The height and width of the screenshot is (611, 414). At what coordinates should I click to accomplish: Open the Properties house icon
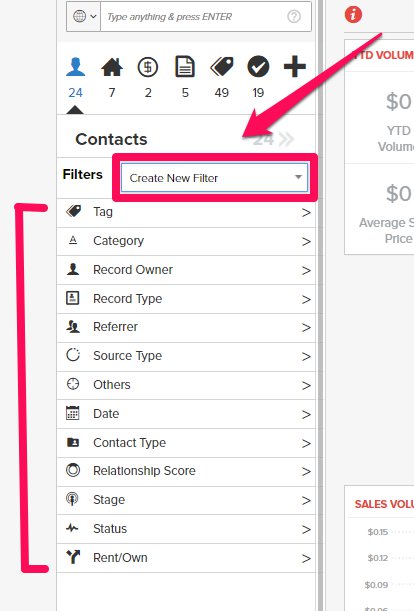(x=112, y=67)
